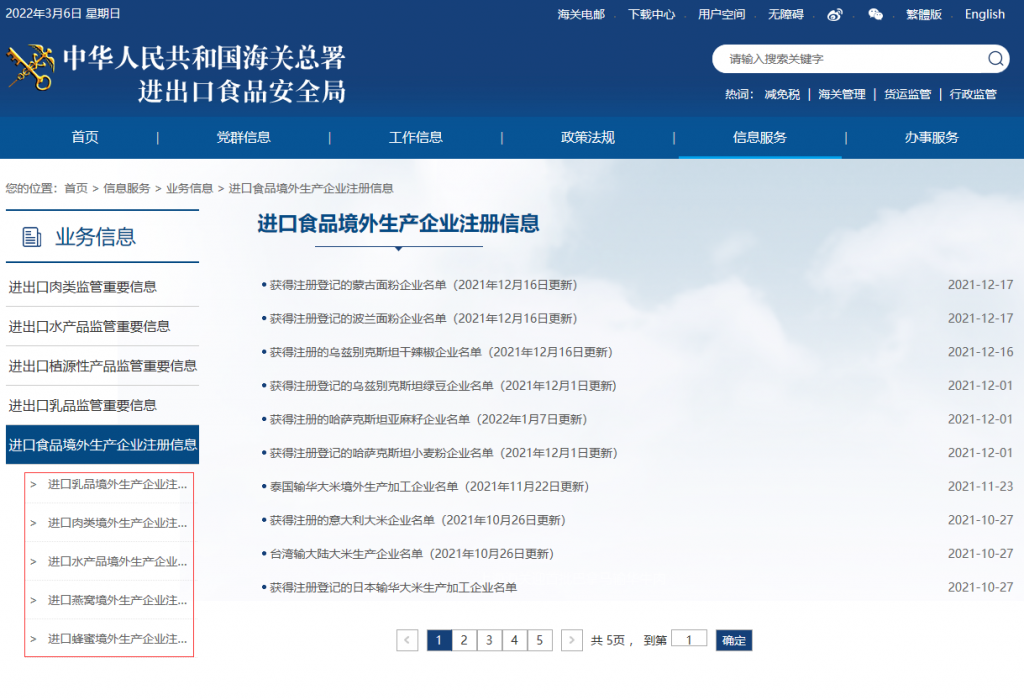Click the page number input box

click(689, 639)
